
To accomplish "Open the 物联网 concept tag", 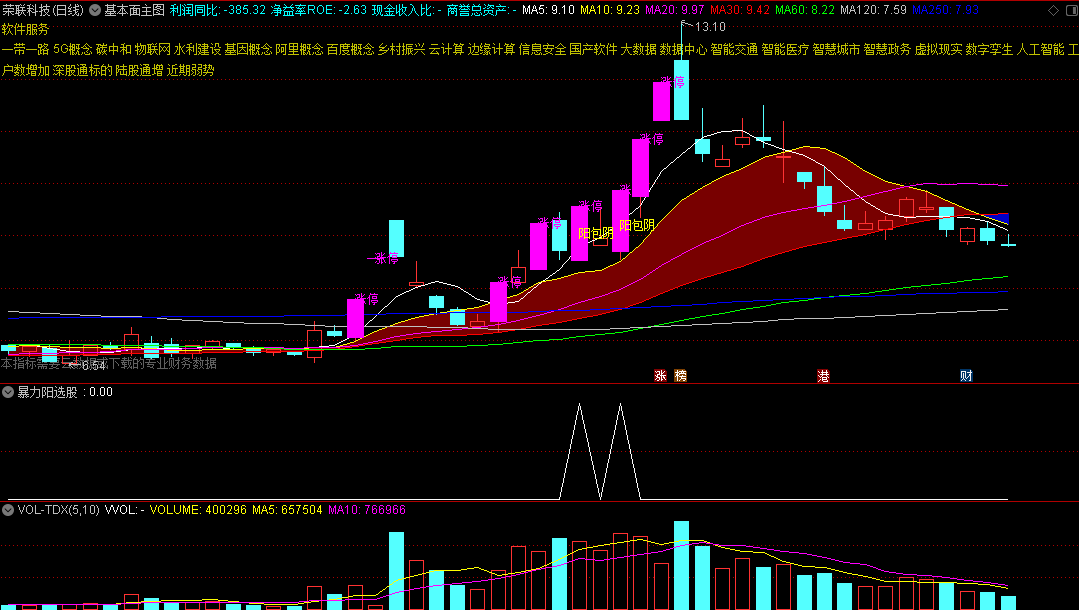I will coord(153,50).
